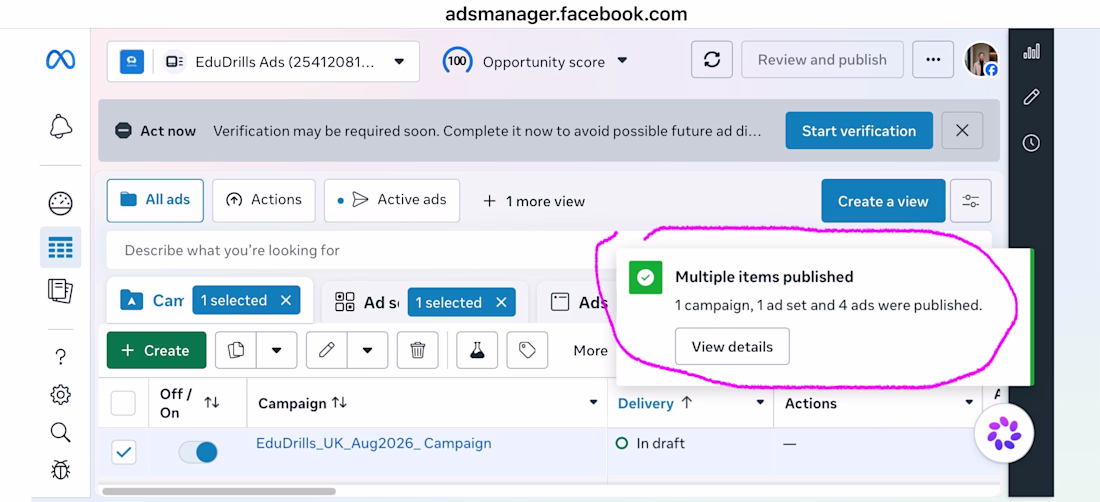
Task: Open the settings gear in sidebar
Action: (x=60, y=395)
